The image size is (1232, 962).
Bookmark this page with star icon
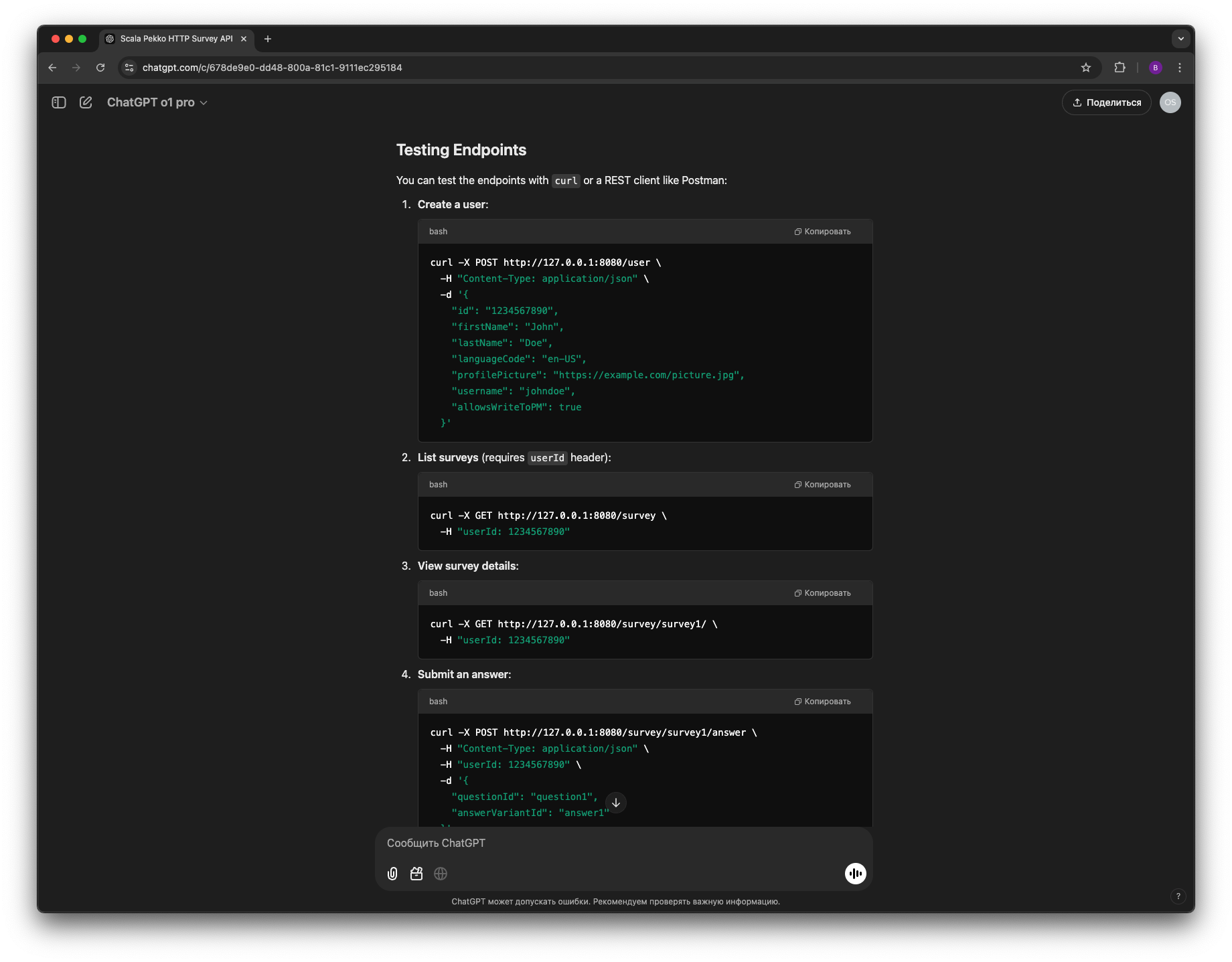click(x=1086, y=68)
